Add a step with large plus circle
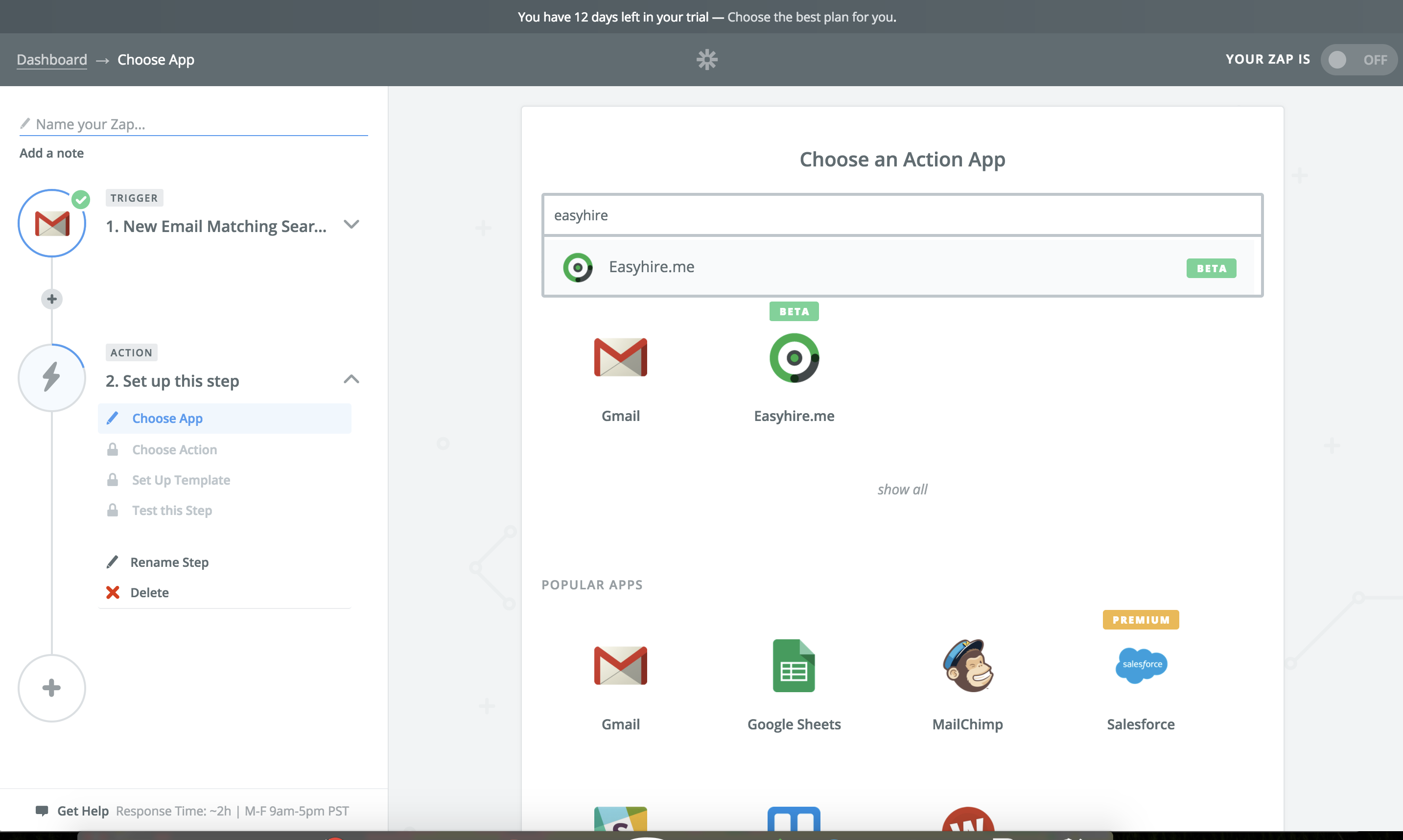The width and height of the screenshot is (1403, 840). tap(52, 688)
